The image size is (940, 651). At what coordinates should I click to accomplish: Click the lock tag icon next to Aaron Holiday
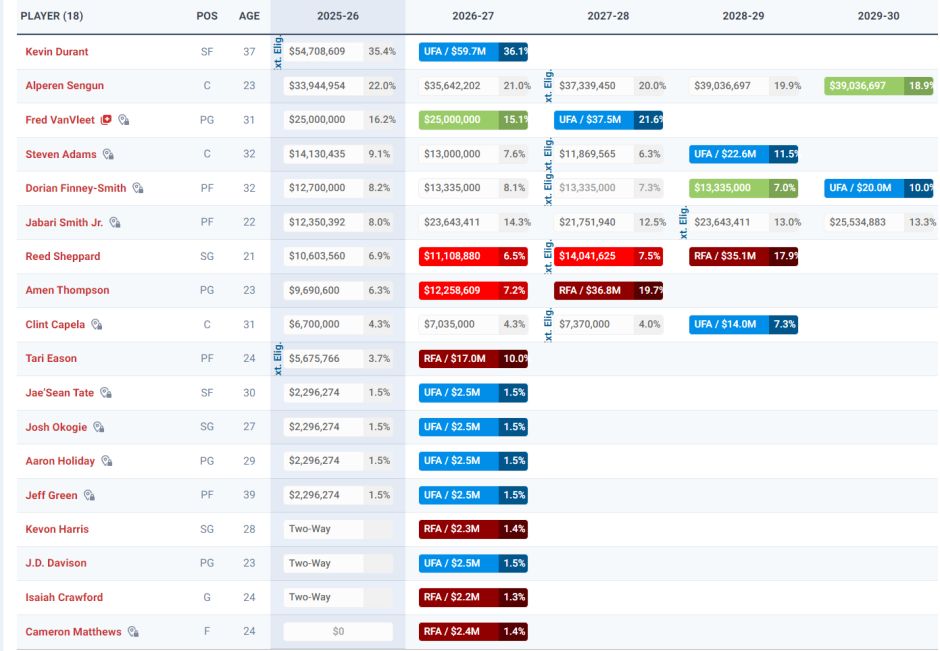click(x=107, y=461)
